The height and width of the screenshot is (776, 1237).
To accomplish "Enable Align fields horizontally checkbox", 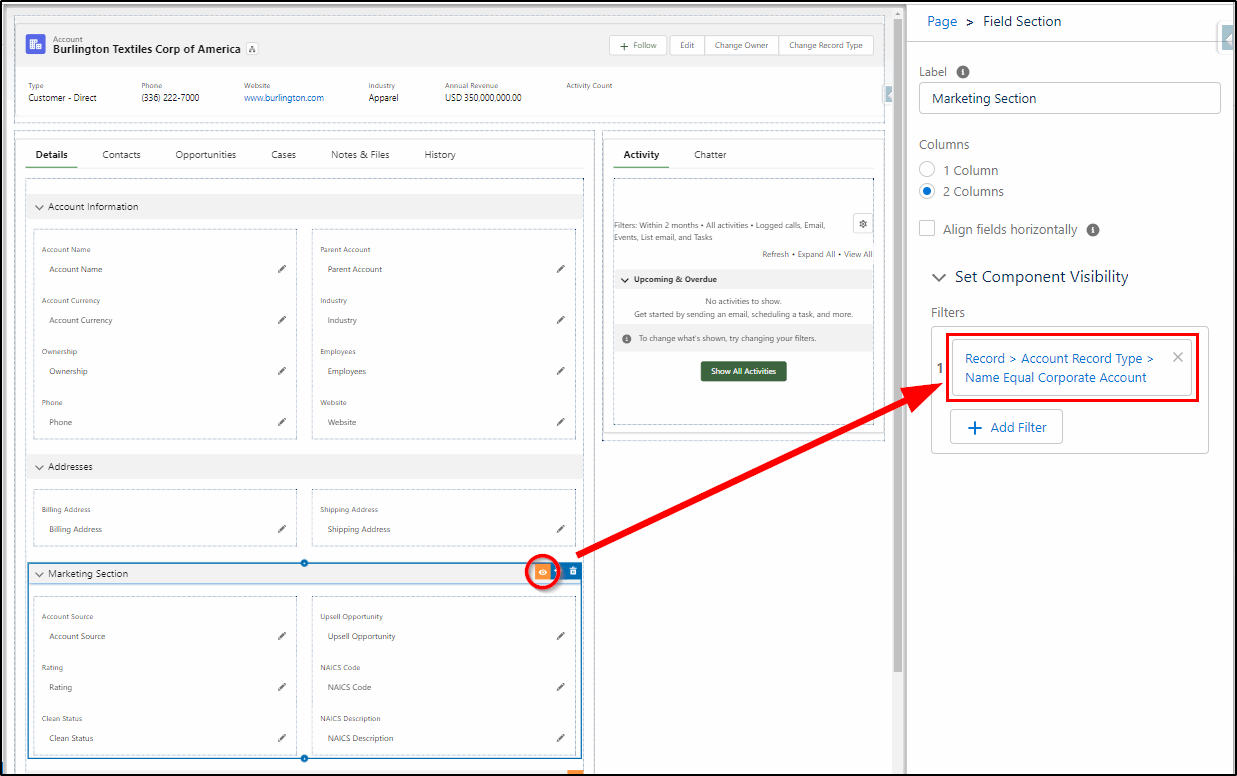I will [x=927, y=229].
